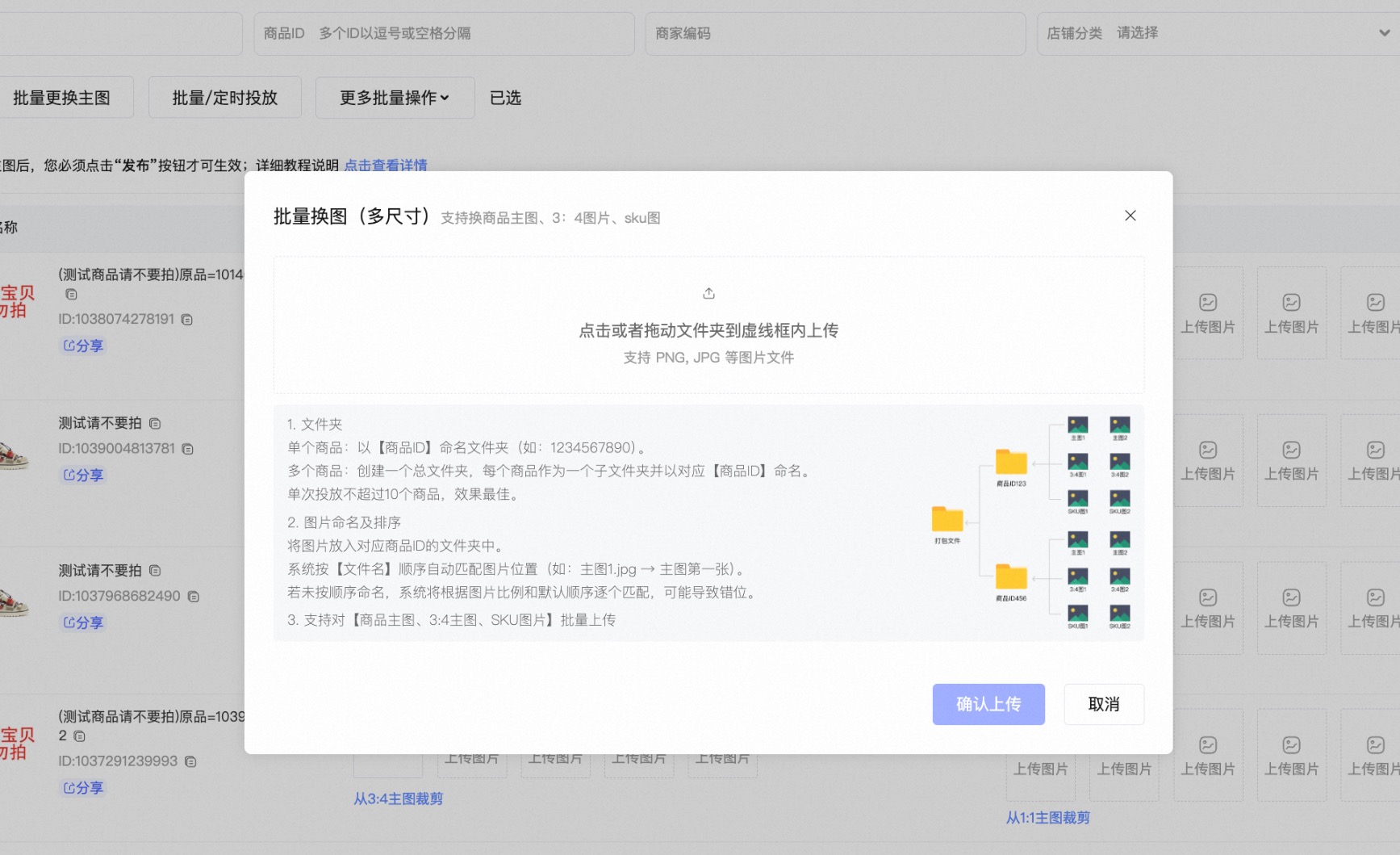Click the 商品ID123 folder icon in diagram
Viewport: 1400px width, 855px height.
pos(1010,461)
